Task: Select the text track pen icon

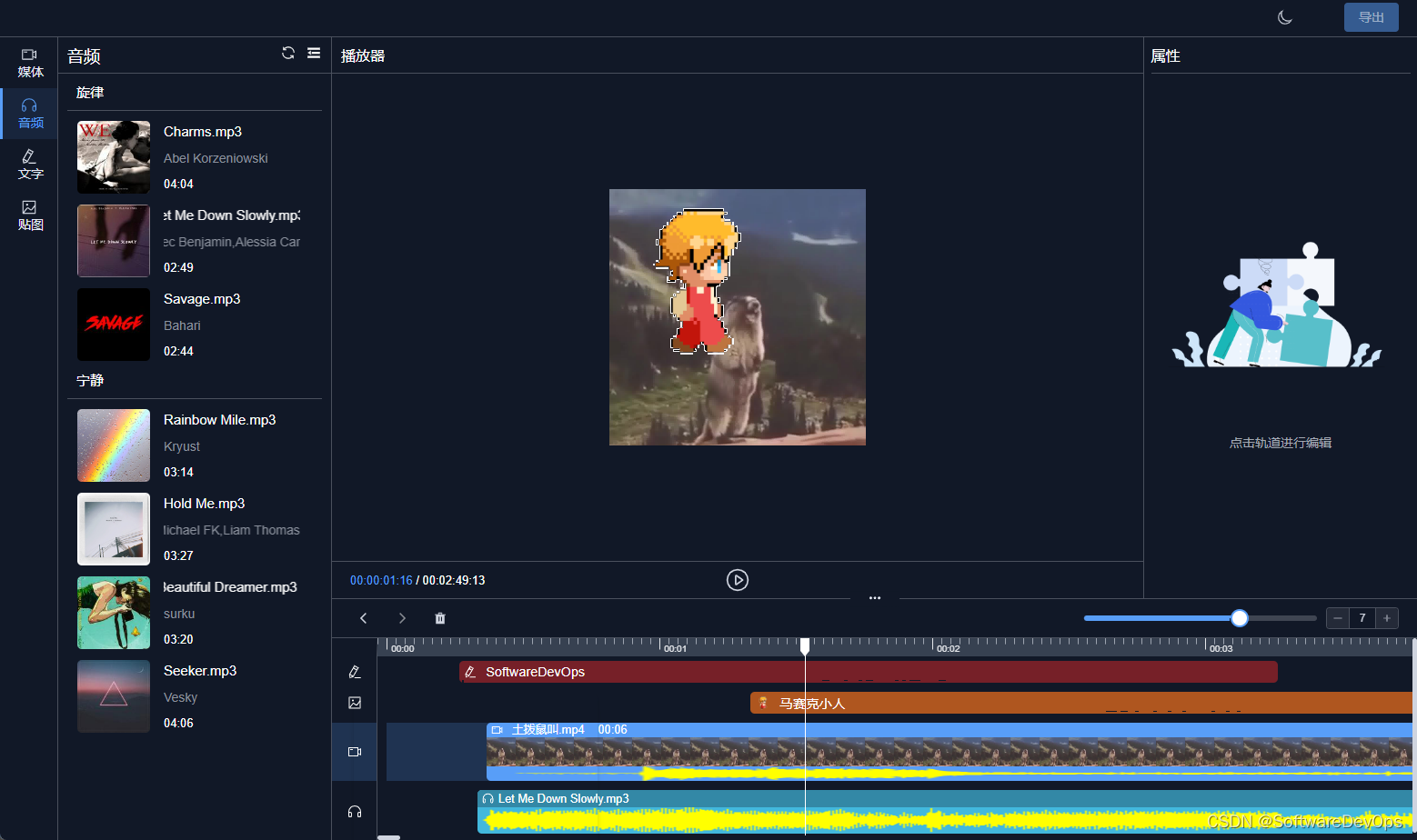Action: (x=355, y=672)
